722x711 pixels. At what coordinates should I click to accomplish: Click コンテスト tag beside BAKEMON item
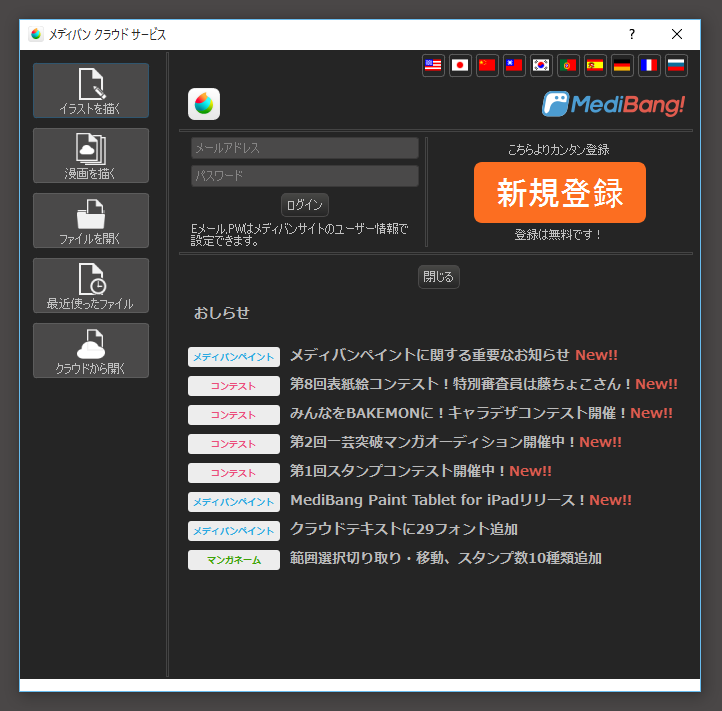click(234, 415)
